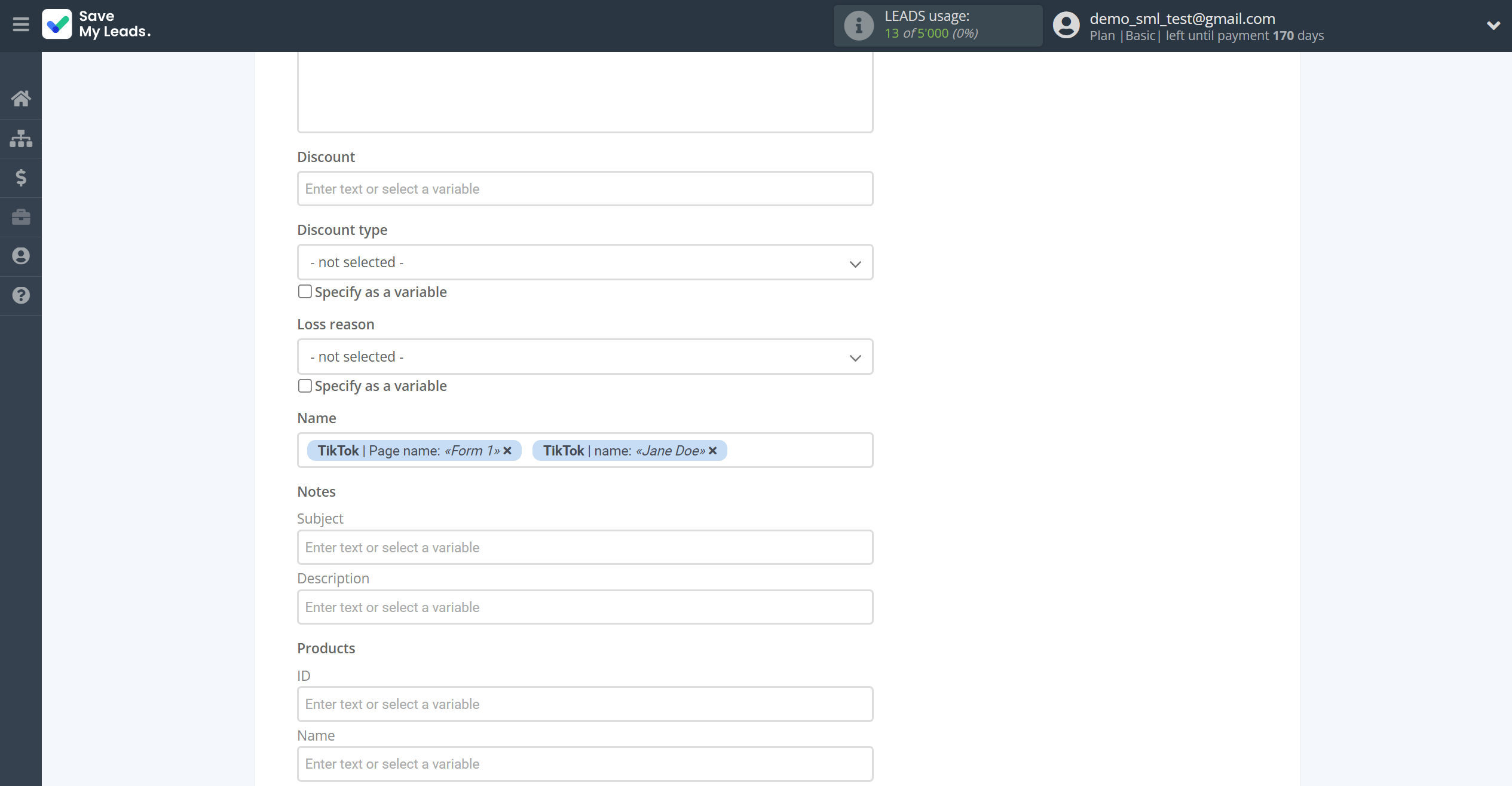Open connections sitemap icon in sidebar
The width and height of the screenshot is (1512, 786).
point(21,138)
